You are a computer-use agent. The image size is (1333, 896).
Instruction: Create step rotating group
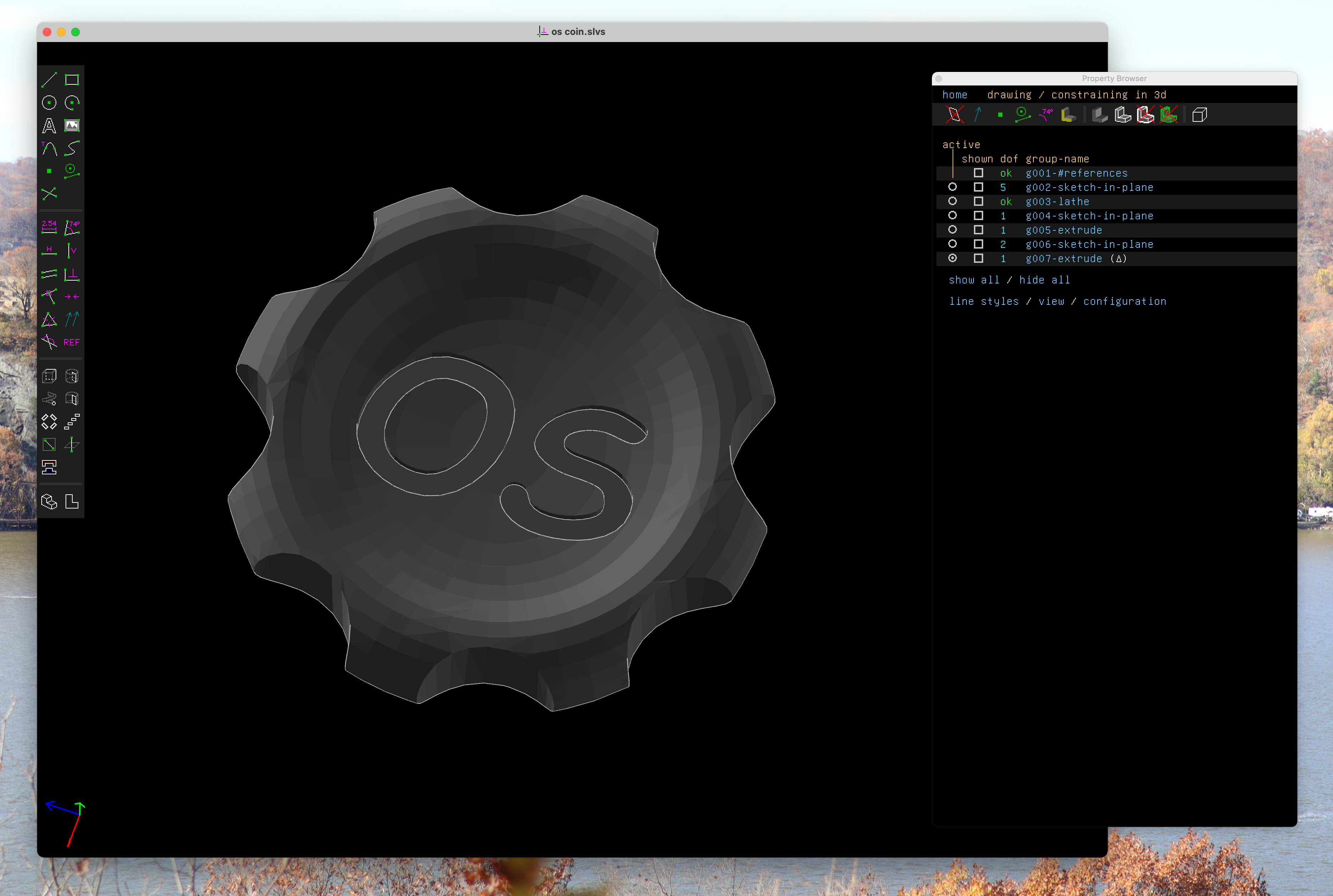(x=49, y=422)
